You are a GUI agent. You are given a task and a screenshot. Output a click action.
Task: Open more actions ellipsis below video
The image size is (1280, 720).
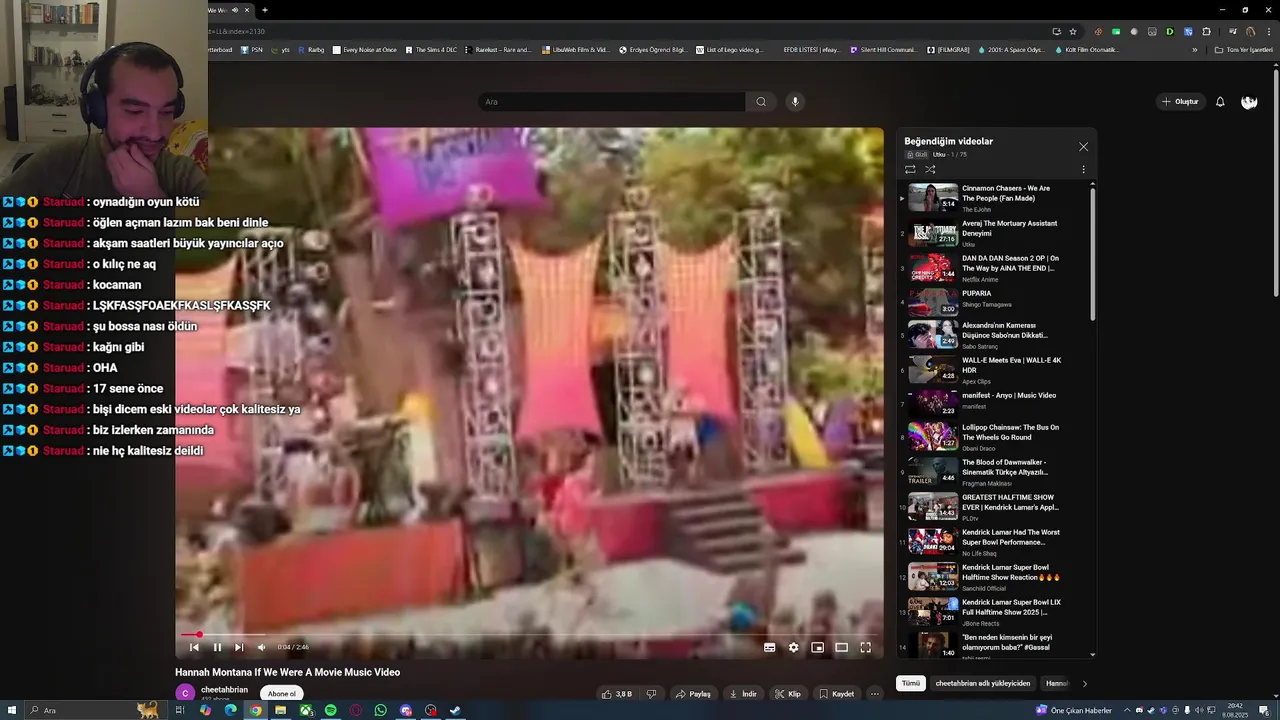[874, 693]
